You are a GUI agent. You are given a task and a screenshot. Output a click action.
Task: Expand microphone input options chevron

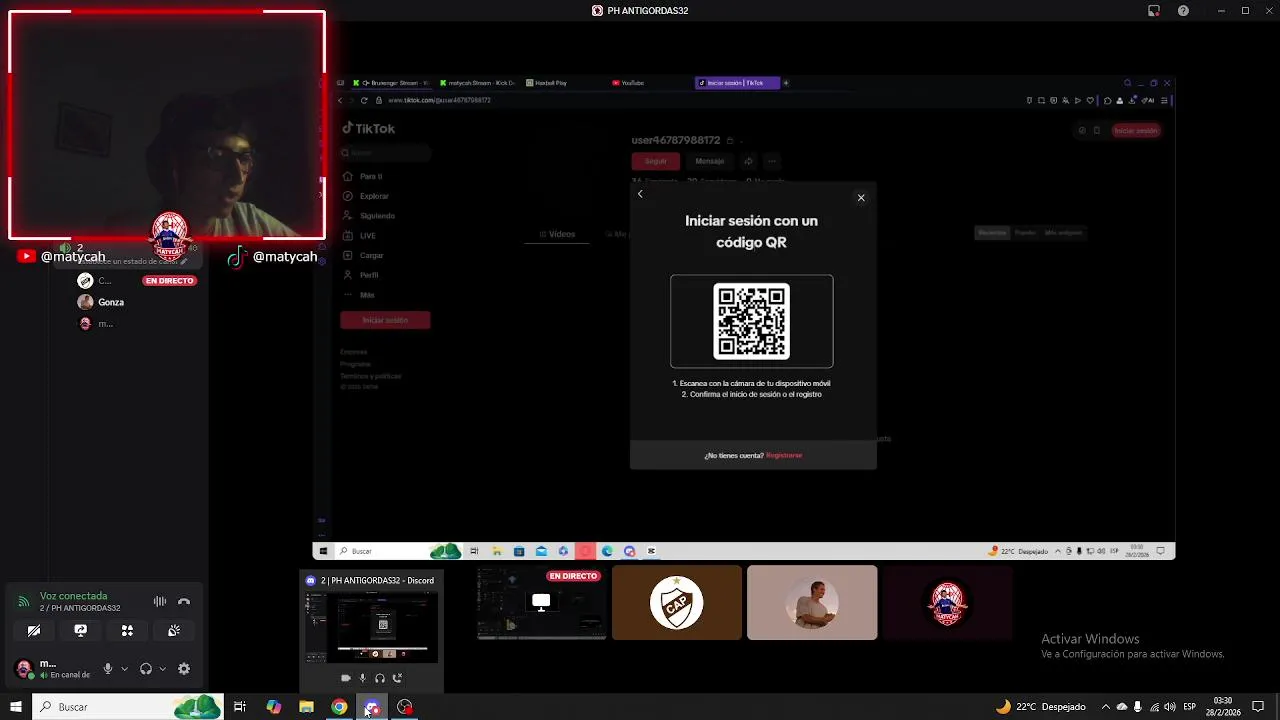pos(124,669)
